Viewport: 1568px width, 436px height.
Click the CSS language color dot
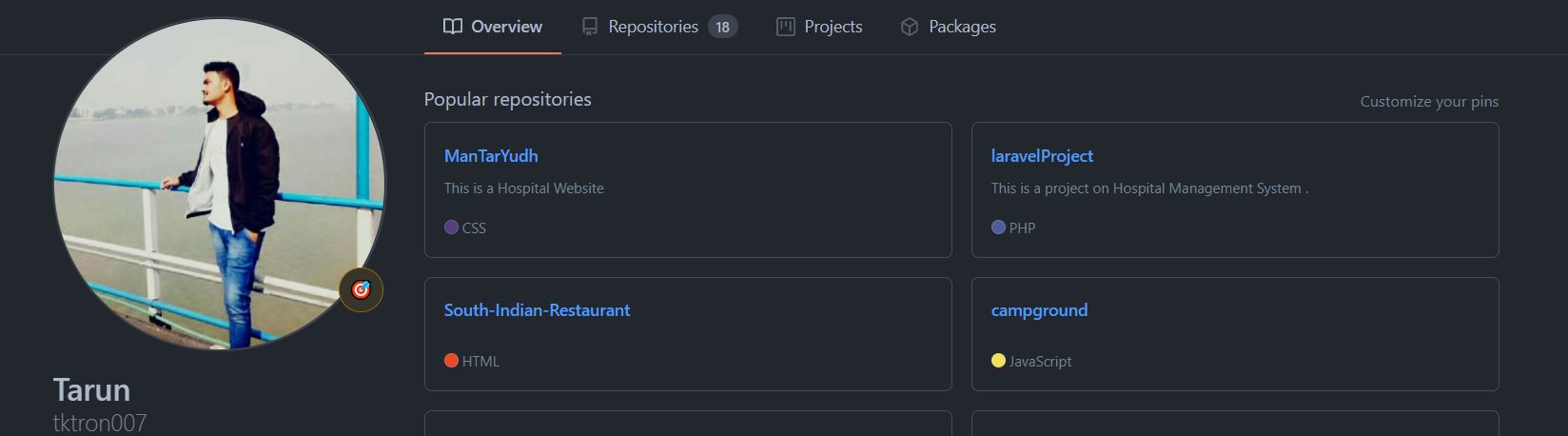click(451, 227)
